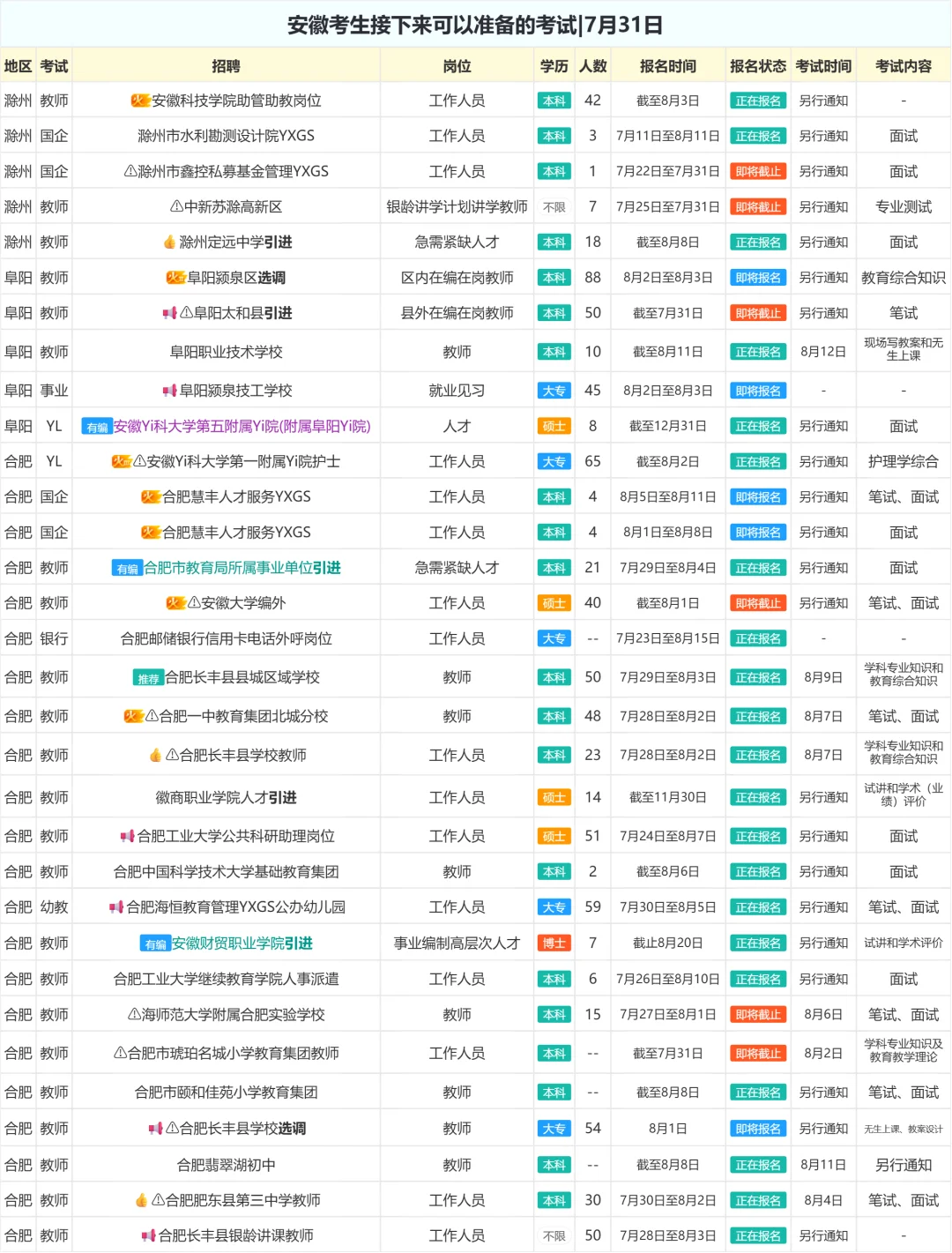Click 有编 tag before 安徽财贸职业学院引进

(155, 944)
